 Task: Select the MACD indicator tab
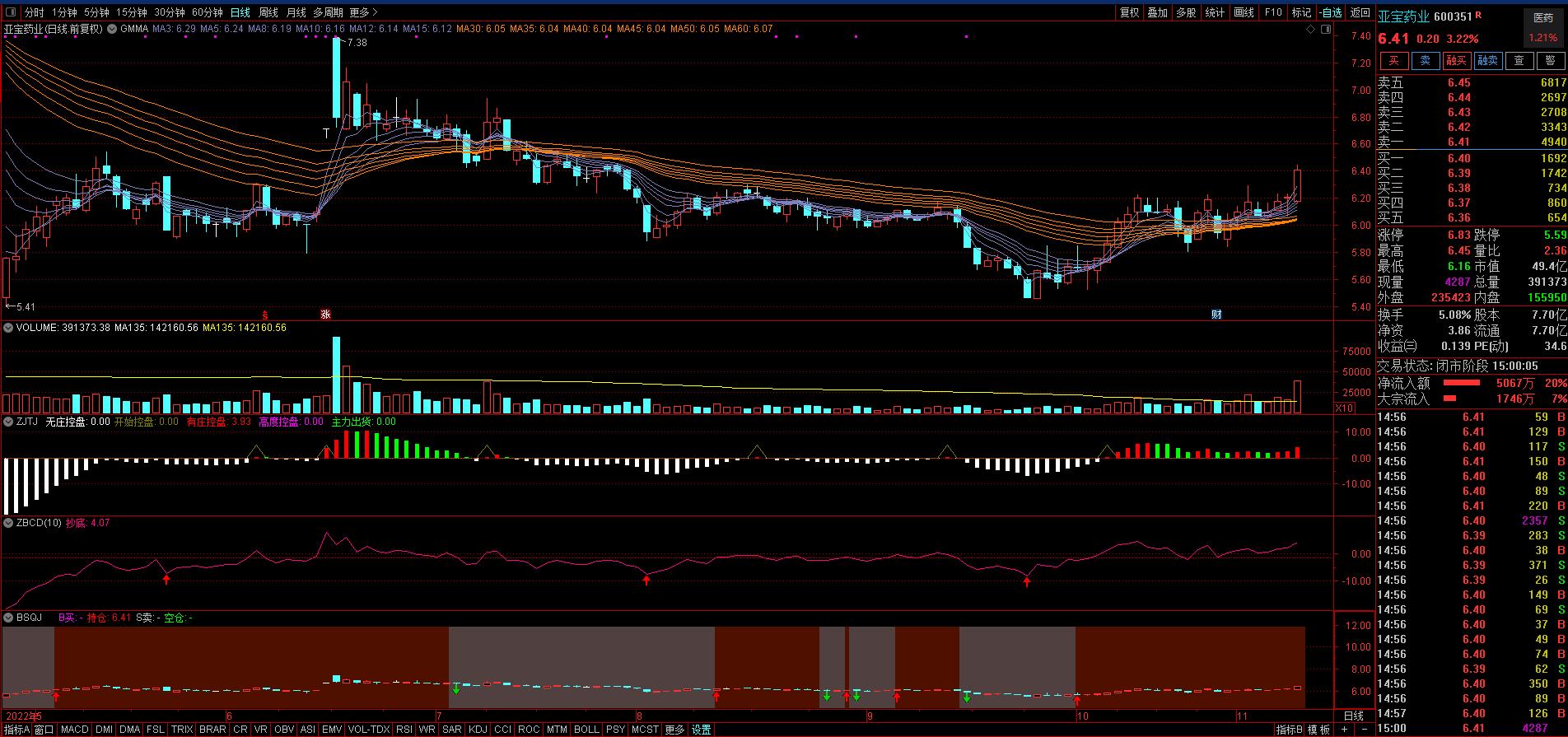coord(74,730)
